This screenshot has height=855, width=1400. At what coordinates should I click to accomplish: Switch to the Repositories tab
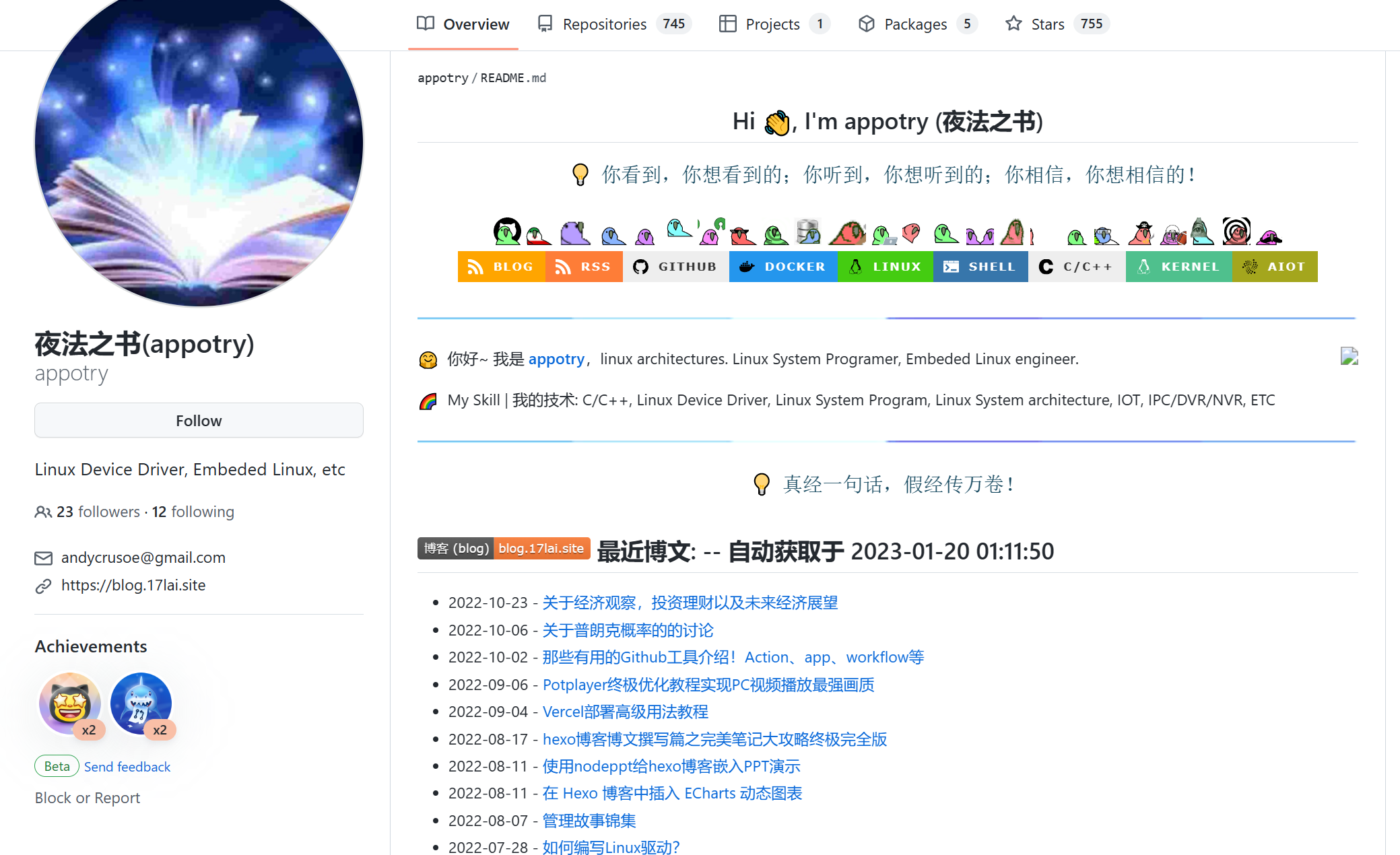(x=604, y=24)
